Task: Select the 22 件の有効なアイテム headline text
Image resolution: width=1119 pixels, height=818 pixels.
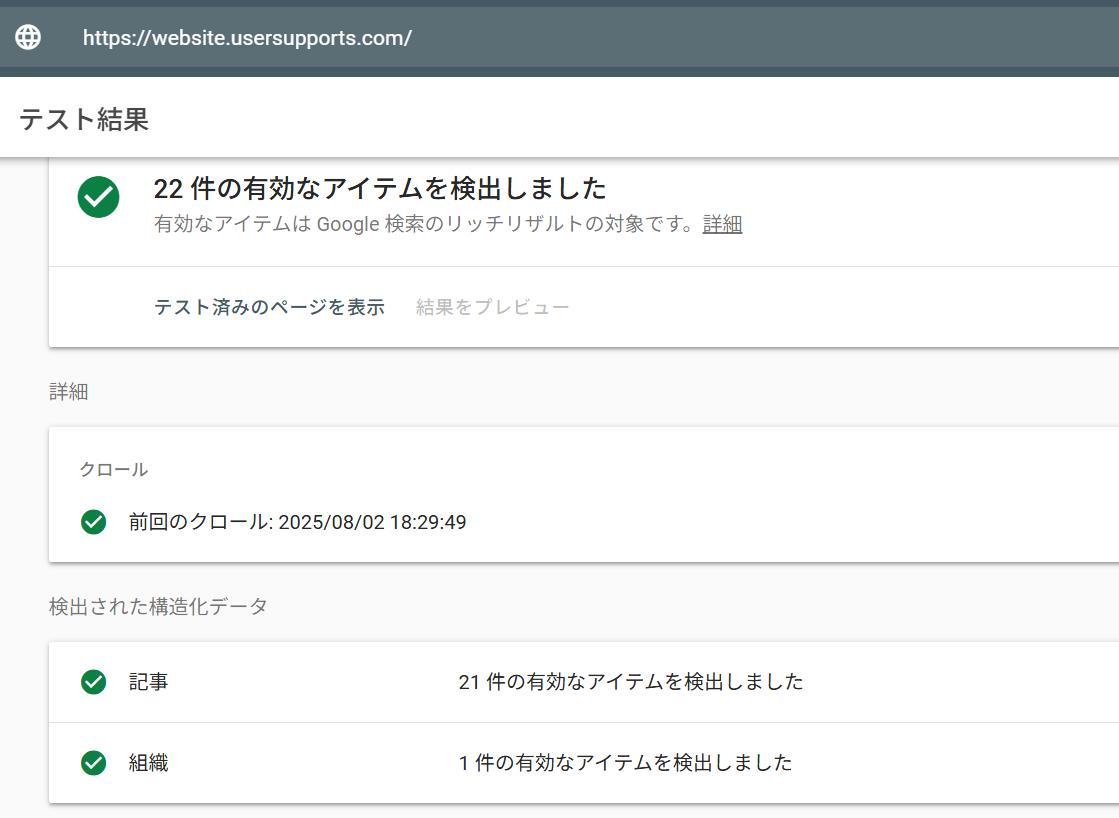Action: tap(380, 188)
